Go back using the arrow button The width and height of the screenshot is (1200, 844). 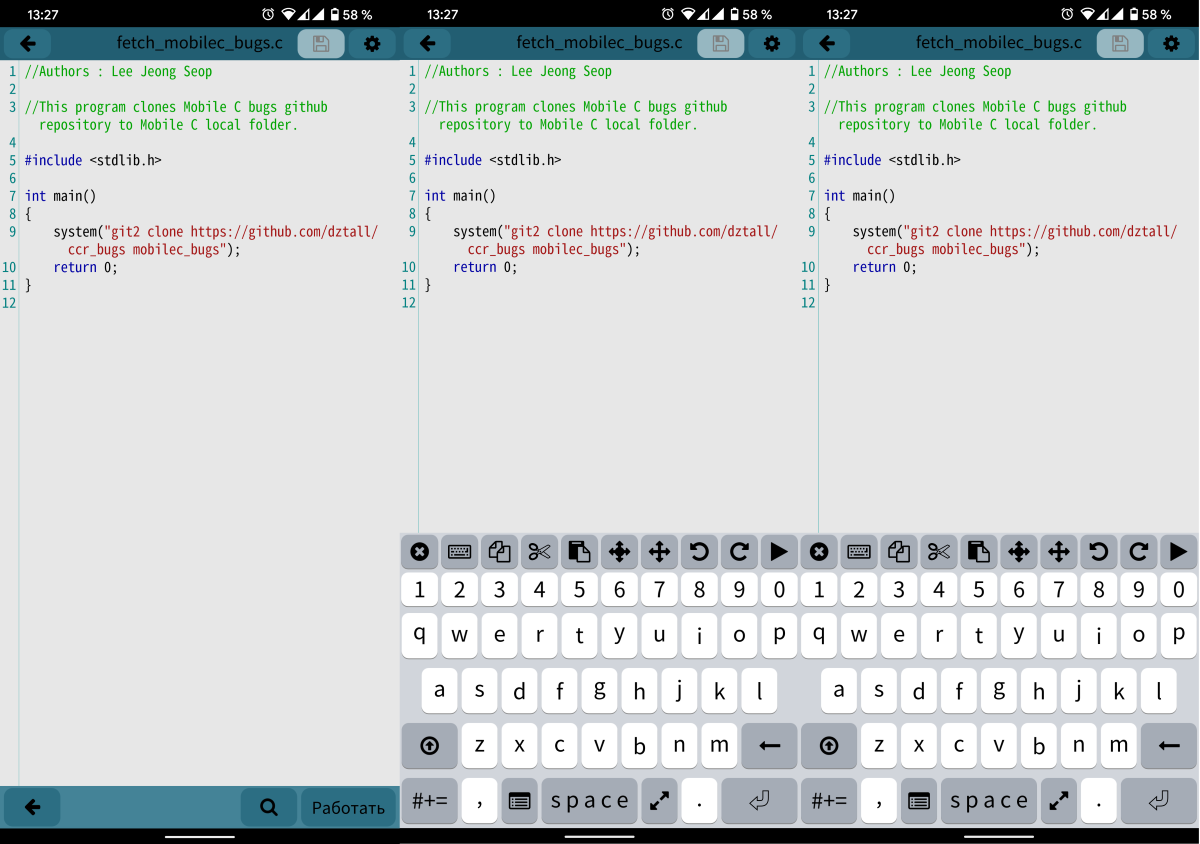click(27, 43)
